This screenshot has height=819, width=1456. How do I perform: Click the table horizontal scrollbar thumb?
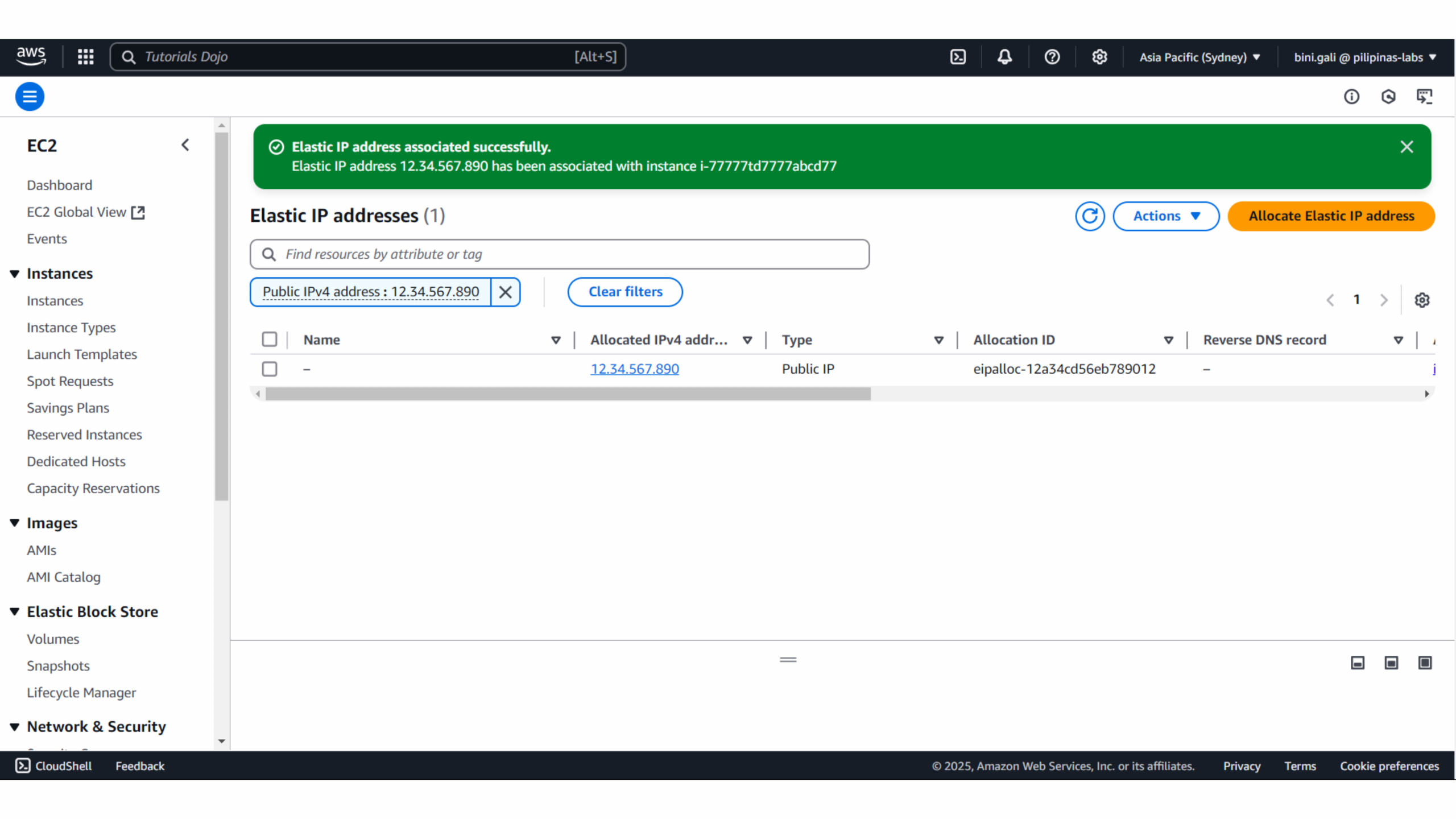click(568, 394)
